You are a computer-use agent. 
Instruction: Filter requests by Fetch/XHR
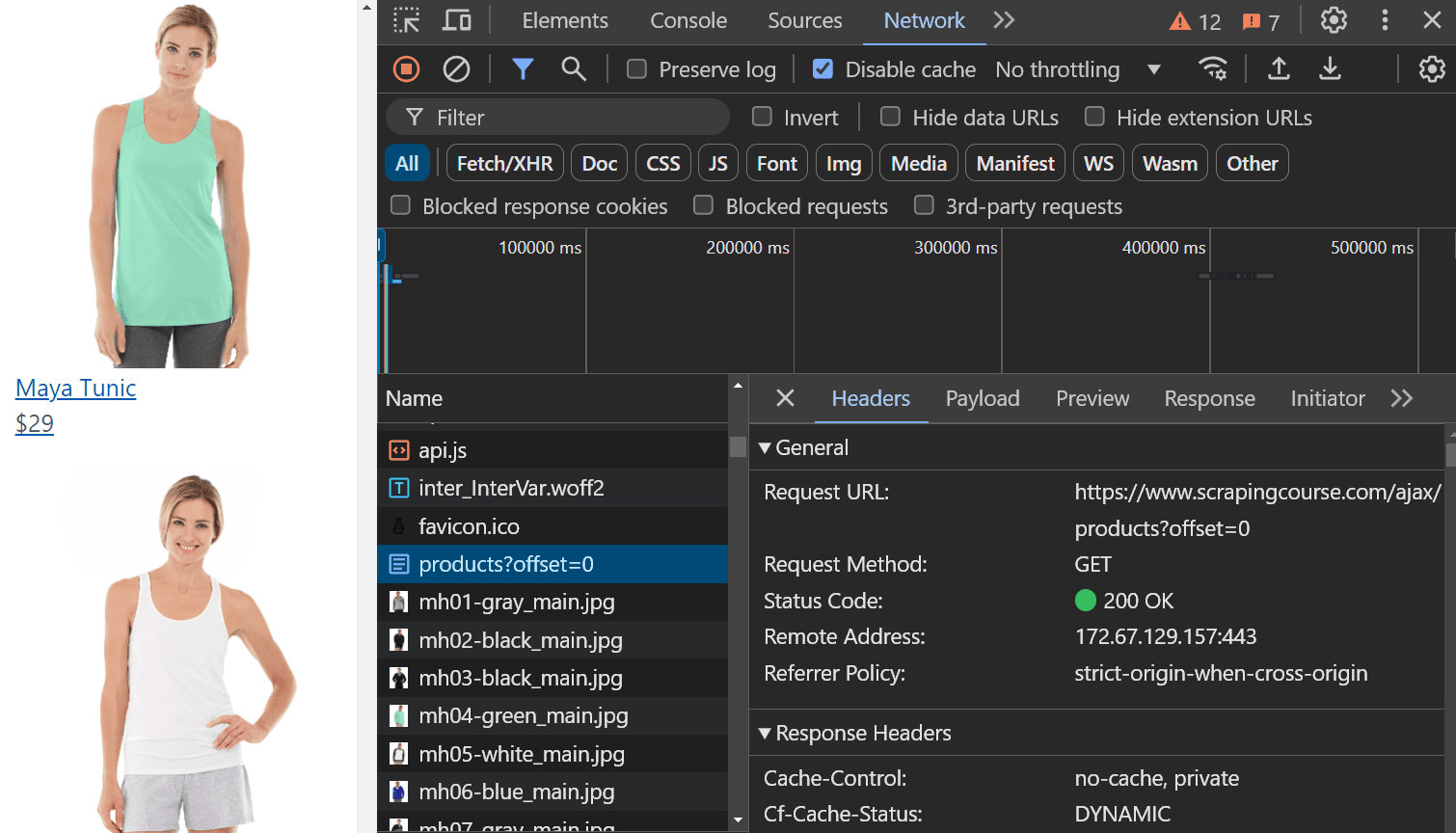[505, 163]
